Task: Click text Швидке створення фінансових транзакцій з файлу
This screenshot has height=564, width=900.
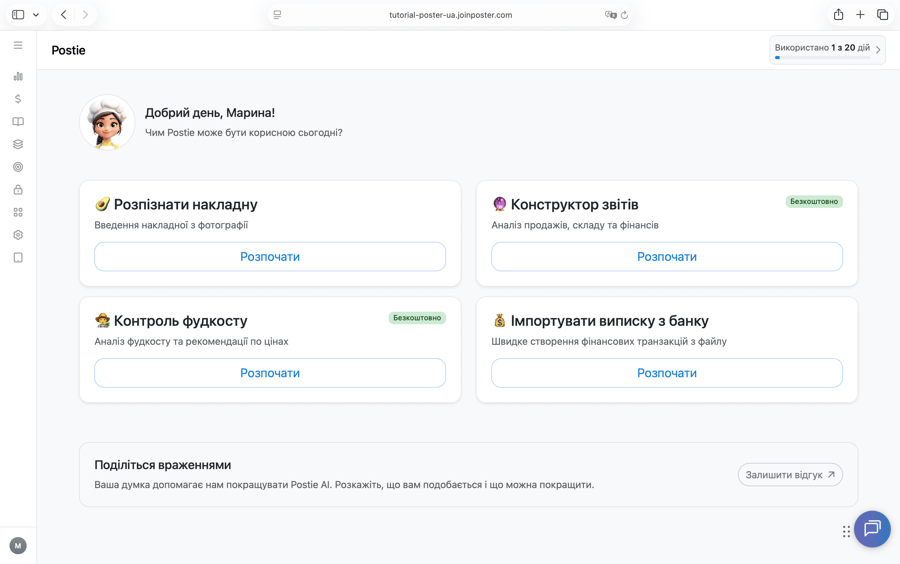Action: point(609,342)
